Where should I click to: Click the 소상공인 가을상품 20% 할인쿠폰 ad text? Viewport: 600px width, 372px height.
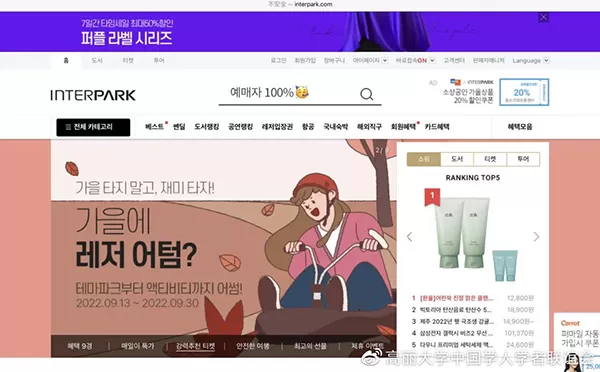point(468,96)
